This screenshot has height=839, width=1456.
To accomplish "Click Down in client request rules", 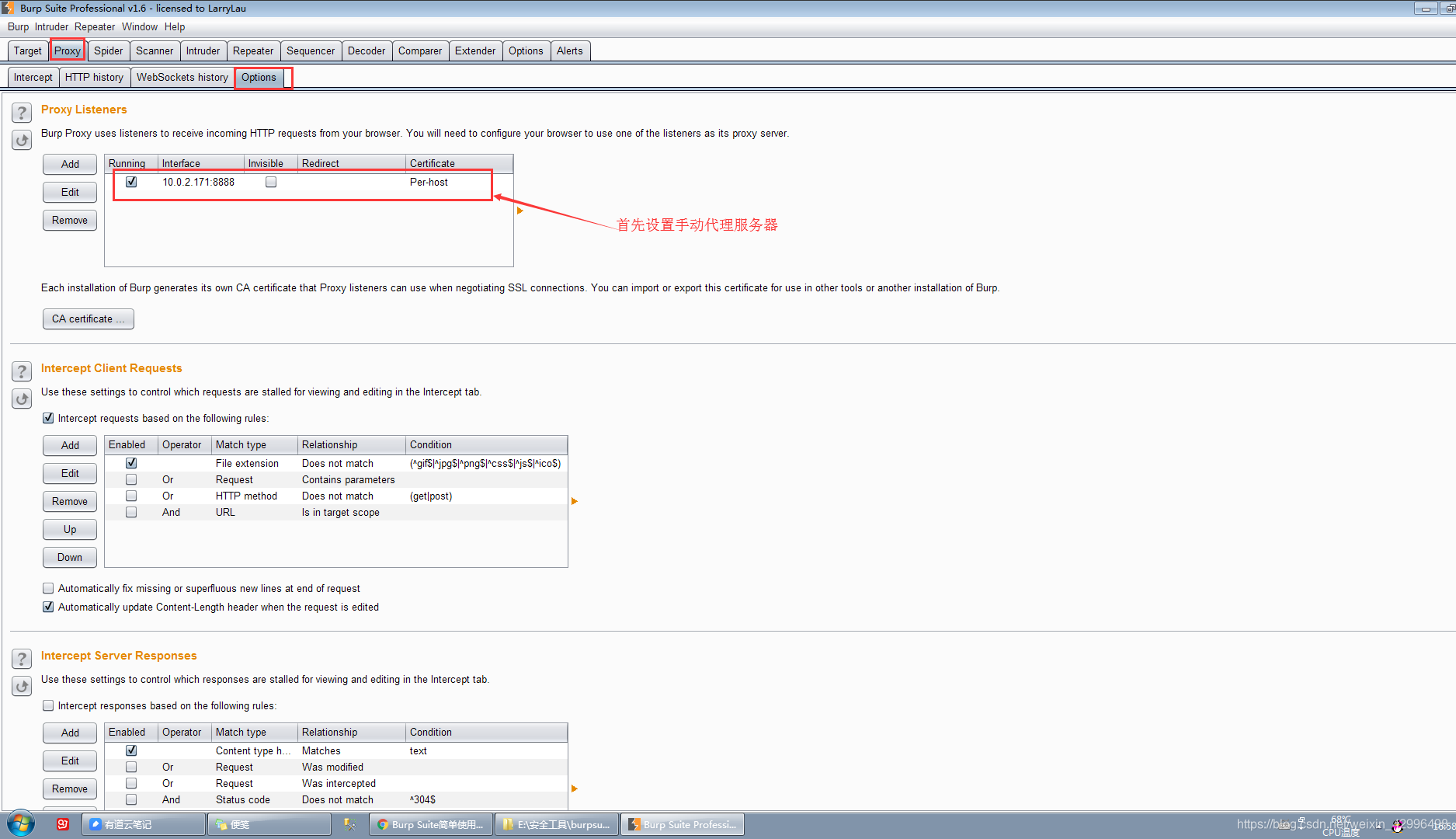I will pos(70,557).
